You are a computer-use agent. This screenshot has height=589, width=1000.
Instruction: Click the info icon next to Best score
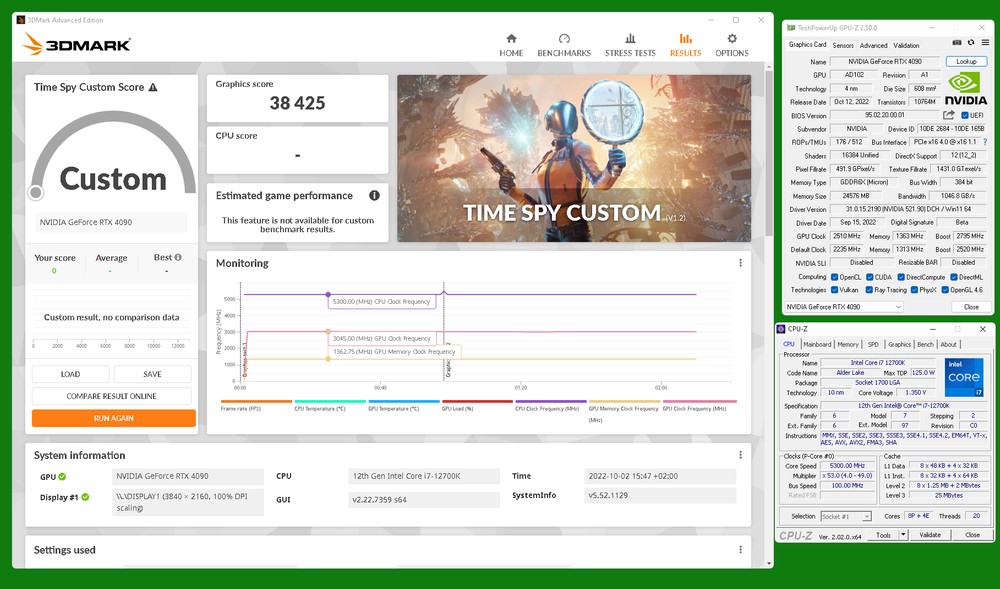pos(178,258)
